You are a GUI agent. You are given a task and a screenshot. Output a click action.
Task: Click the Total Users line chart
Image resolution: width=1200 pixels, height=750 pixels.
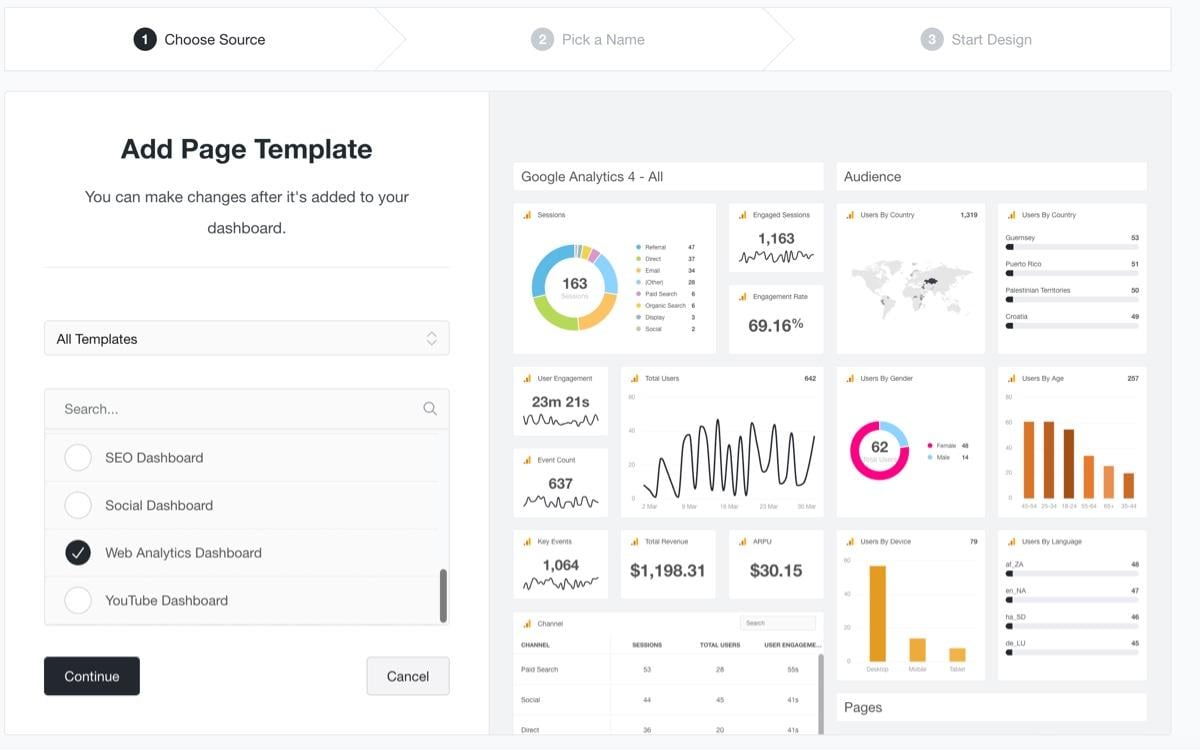click(x=728, y=457)
